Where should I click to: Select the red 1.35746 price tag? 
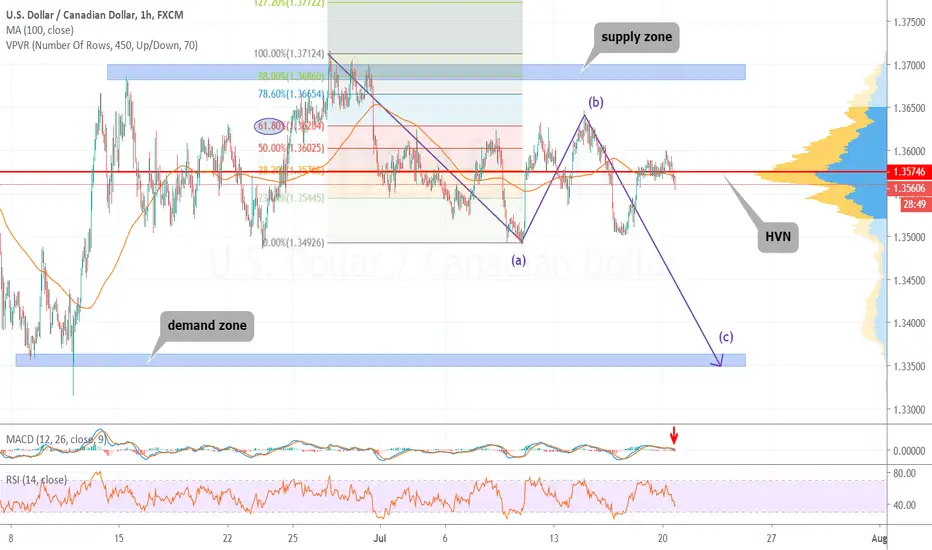909,171
